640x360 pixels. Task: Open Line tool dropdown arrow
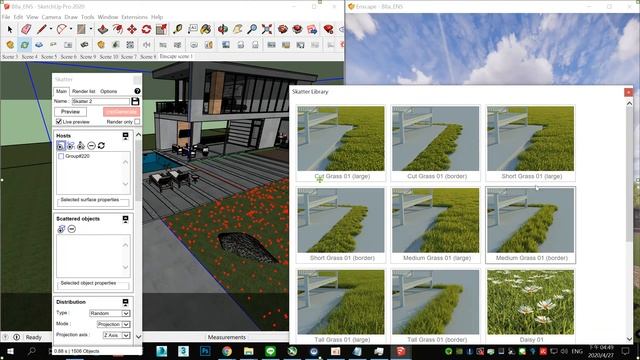pos(51,29)
